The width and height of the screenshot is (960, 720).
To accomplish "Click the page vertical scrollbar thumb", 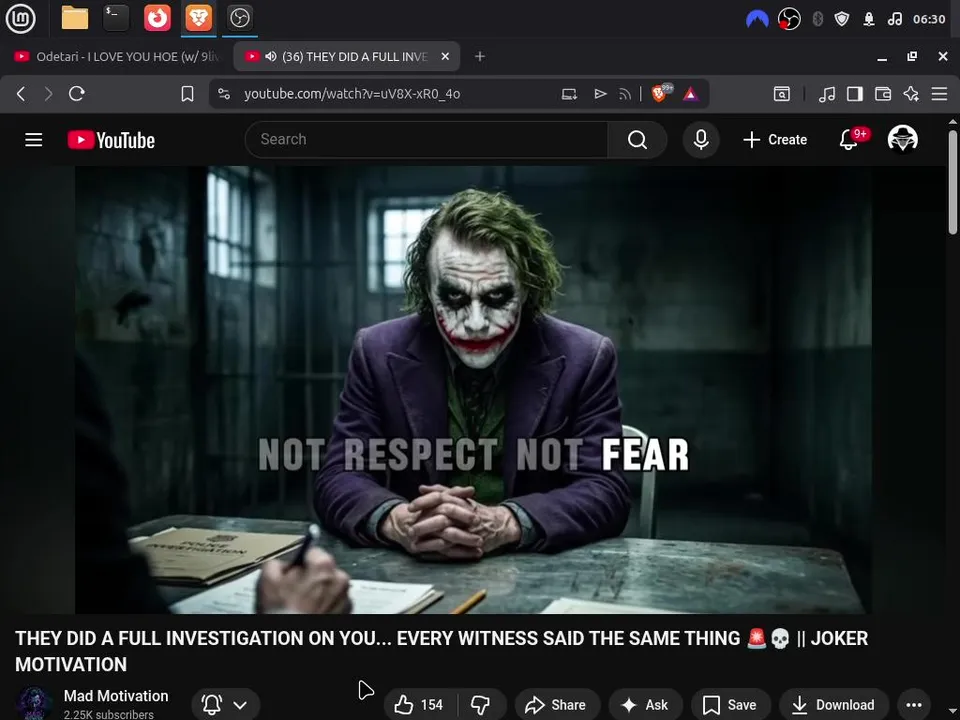I will click(x=953, y=182).
